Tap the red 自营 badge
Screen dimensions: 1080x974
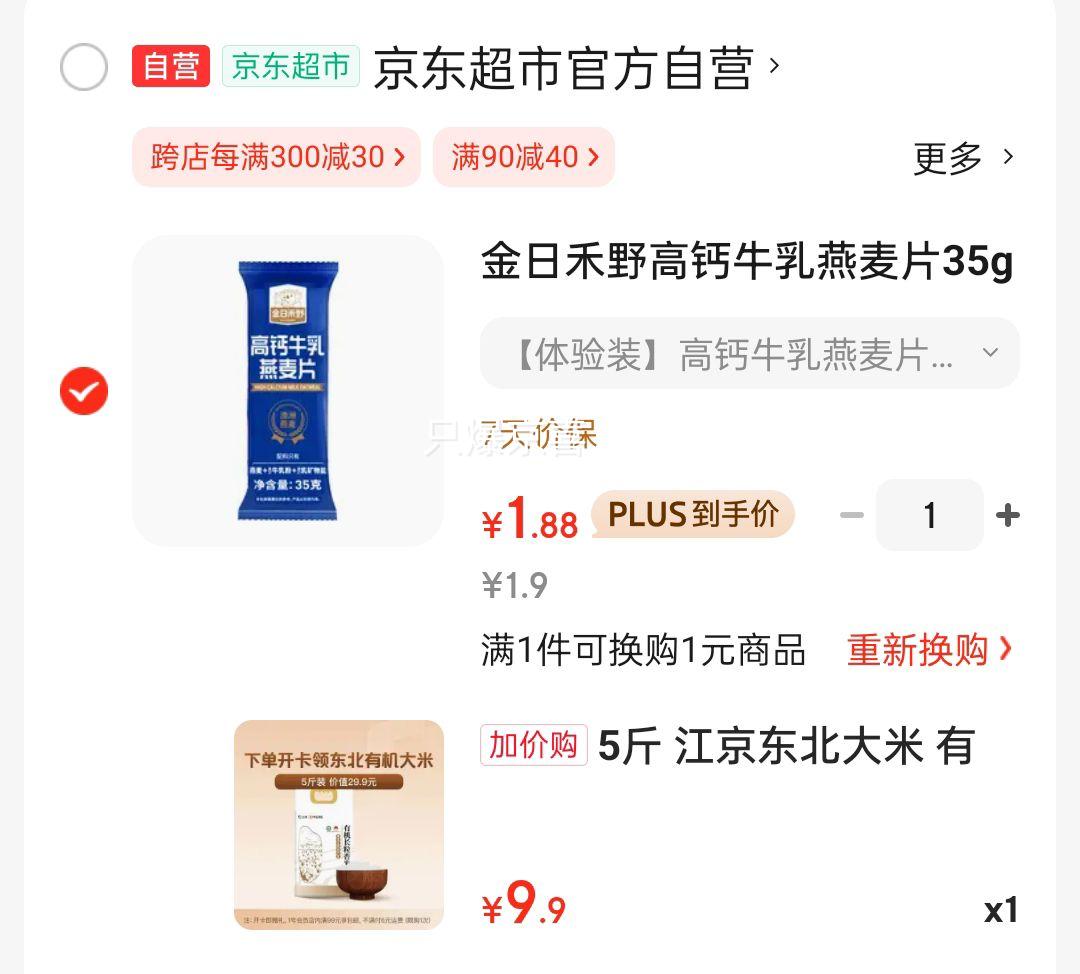click(x=171, y=66)
